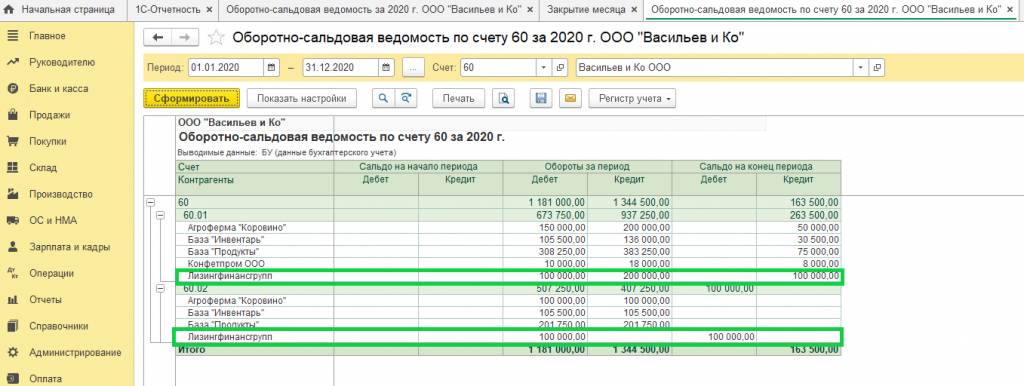Click the start date field 01.01.2020
Viewport: 1024px width, 386px height.
[226, 67]
